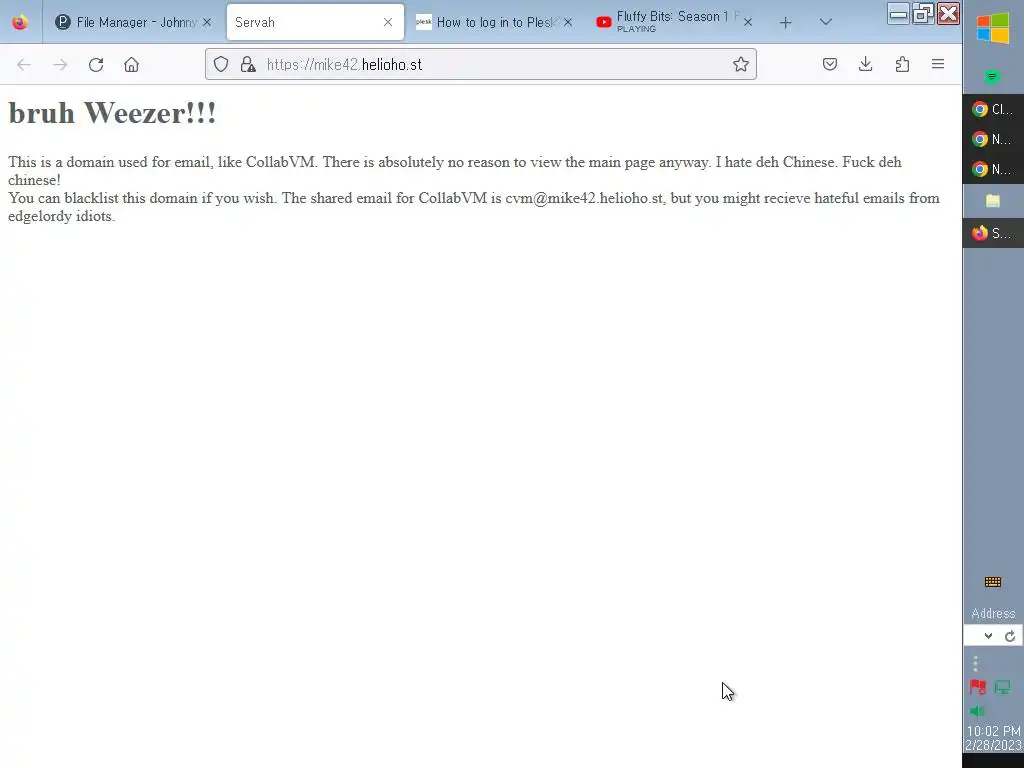Image resolution: width=1024 pixels, height=768 pixels.
Task: Show hidden tray icons dots
Action: coord(975,664)
